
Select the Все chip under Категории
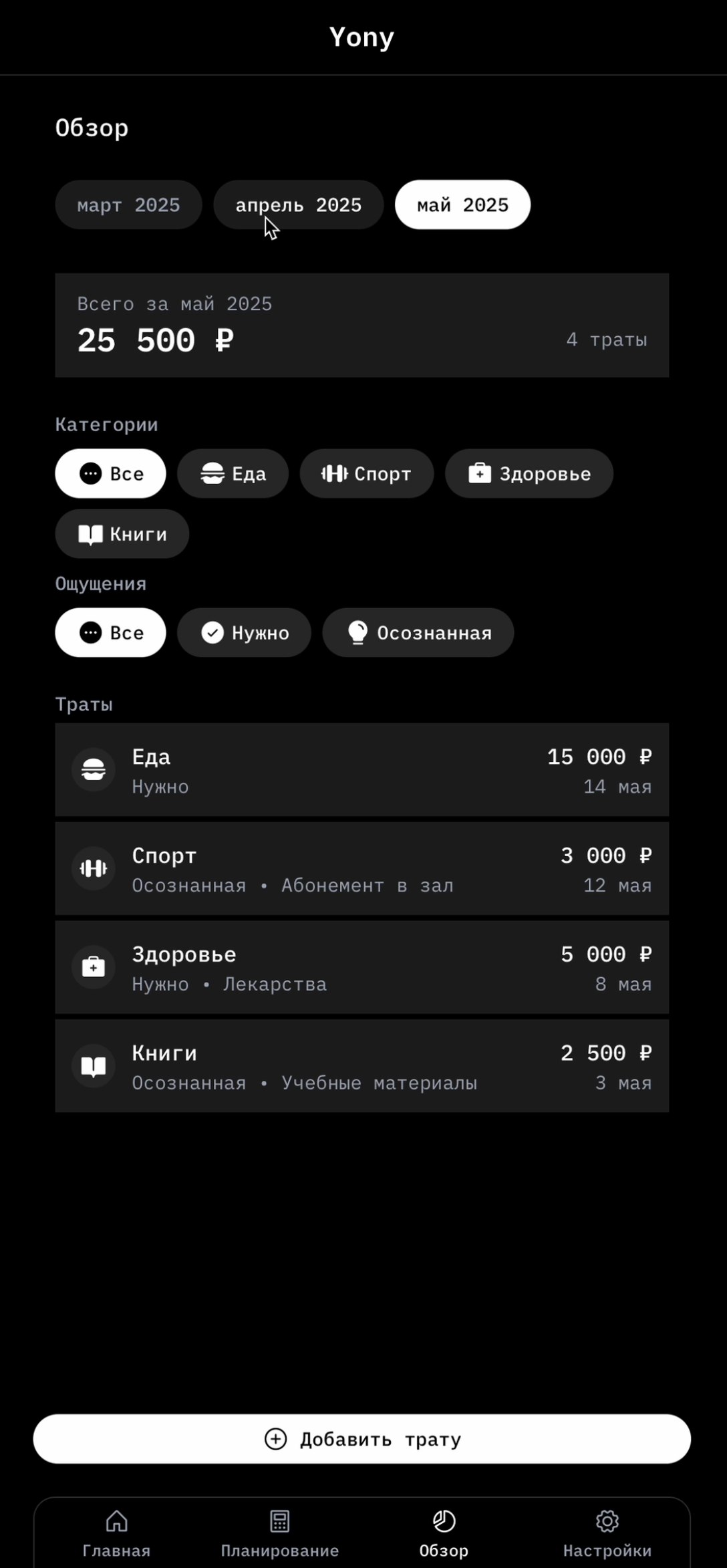(110, 473)
